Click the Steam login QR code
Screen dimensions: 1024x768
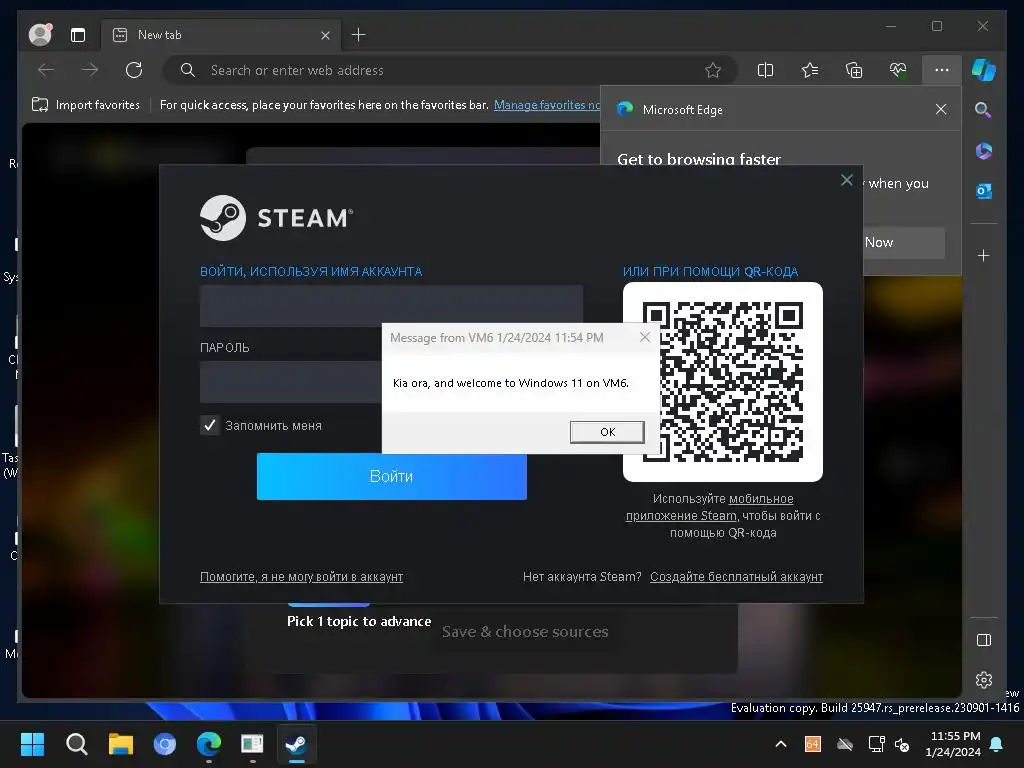pyautogui.click(x=723, y=382)
